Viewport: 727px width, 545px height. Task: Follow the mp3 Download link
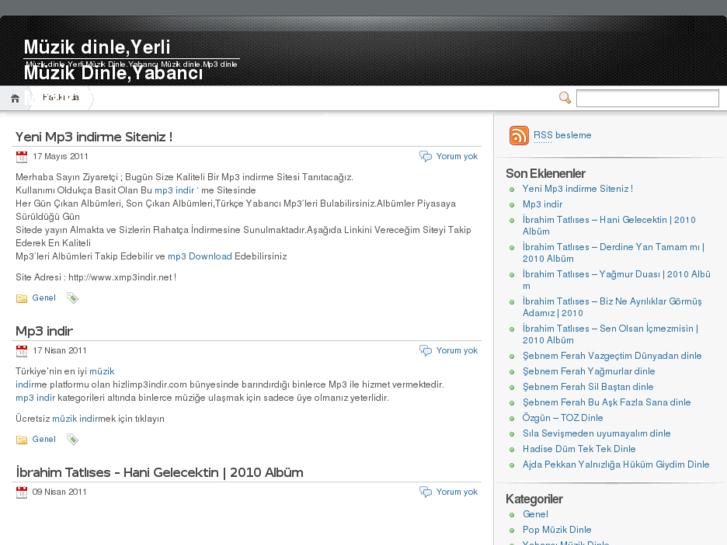coord(199,256)
